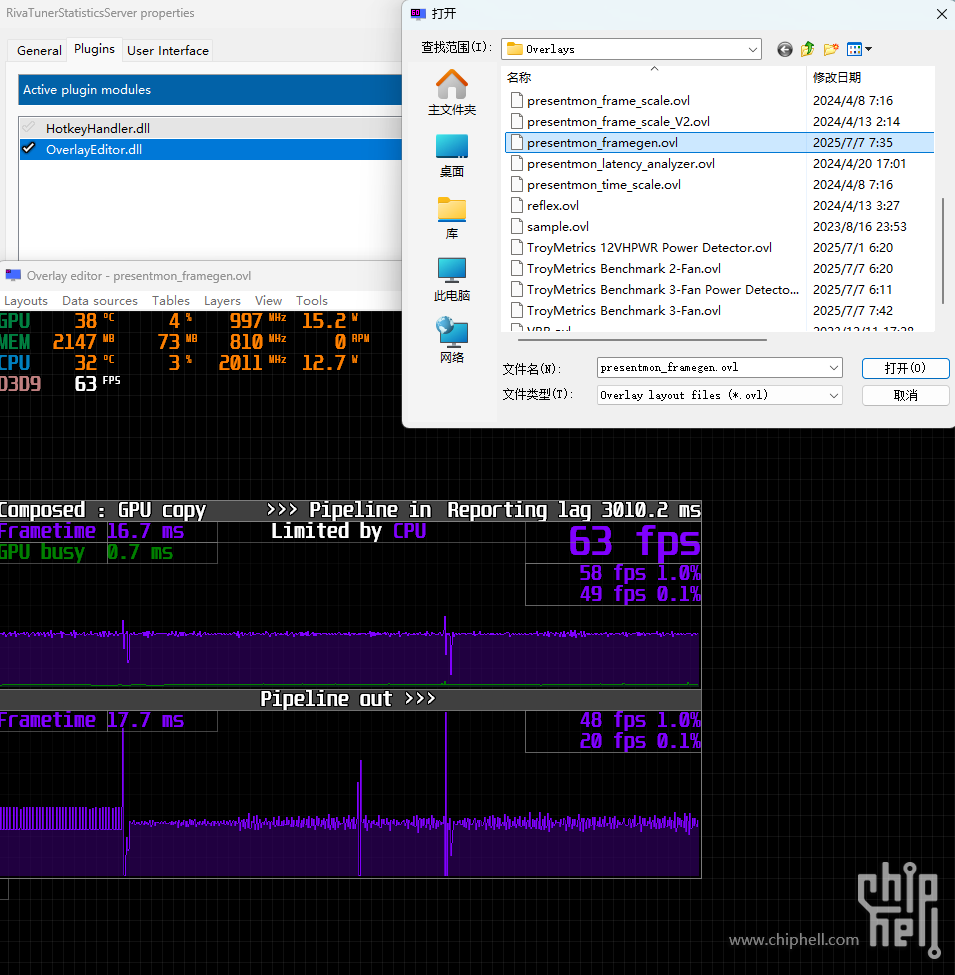The image size is (955, 975).
Task: Click the Cancel (取消) button
Action: click(x=905, y=395)
